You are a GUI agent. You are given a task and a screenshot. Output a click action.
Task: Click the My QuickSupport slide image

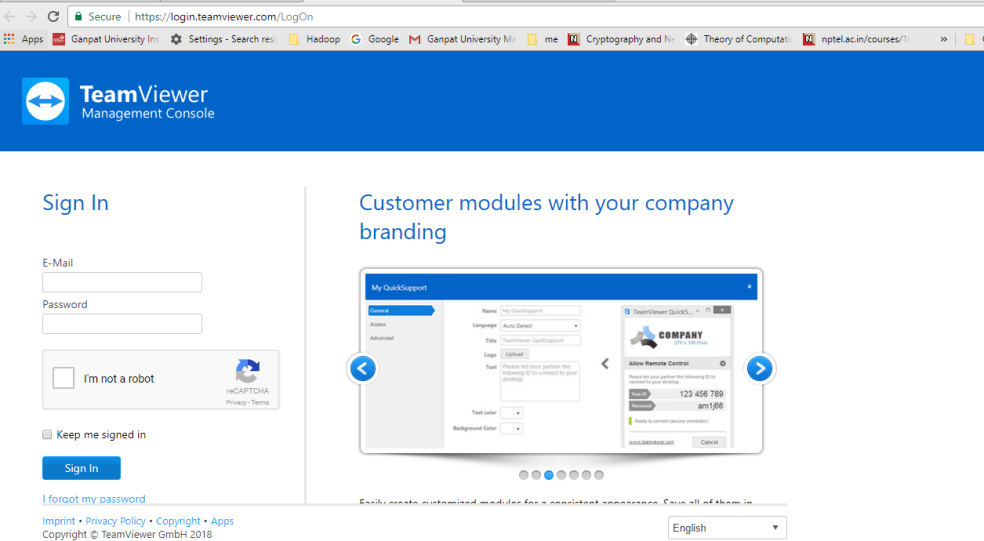(561, 362)
